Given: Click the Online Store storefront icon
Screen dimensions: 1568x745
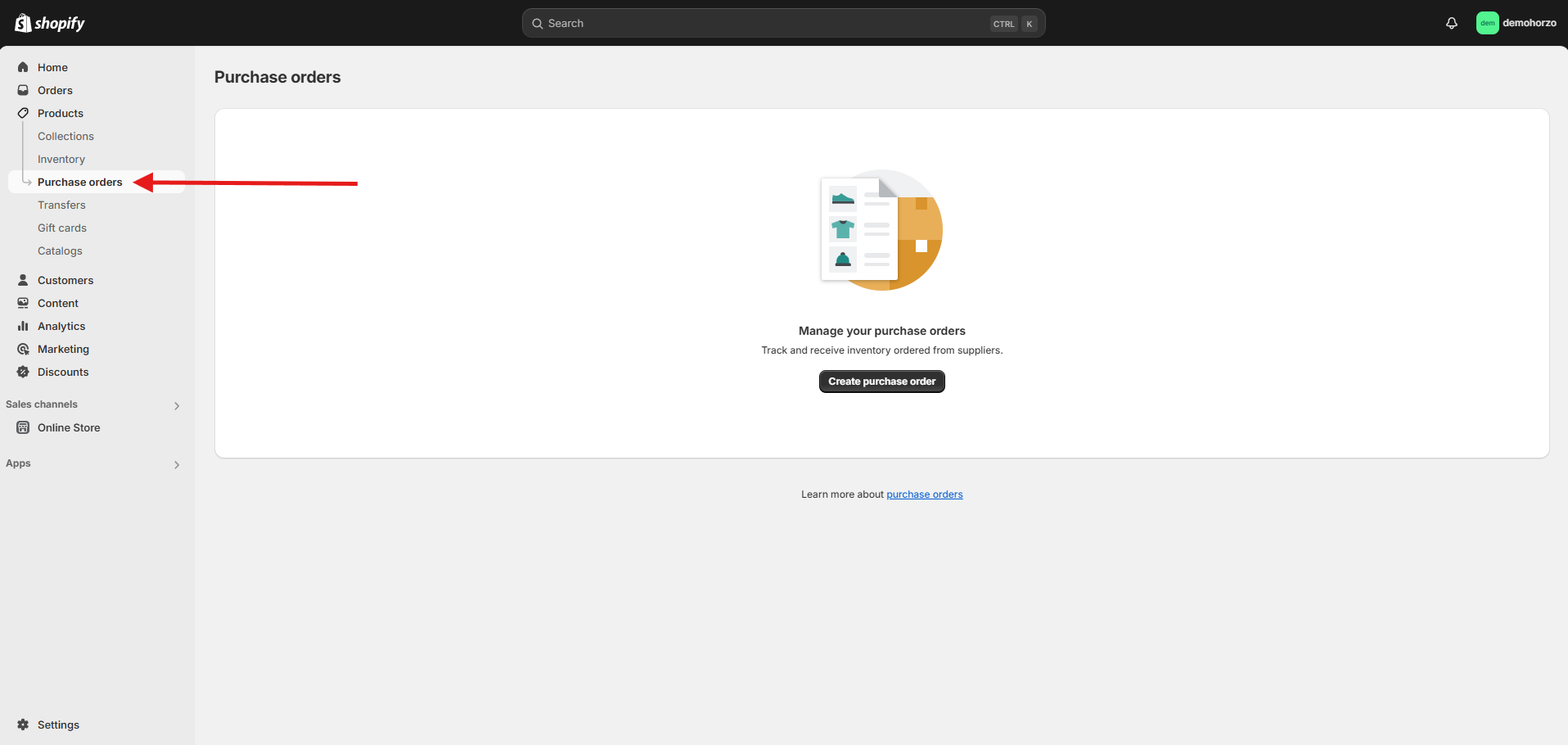Looking at the screenshot, I should click(x=23, y=427).
